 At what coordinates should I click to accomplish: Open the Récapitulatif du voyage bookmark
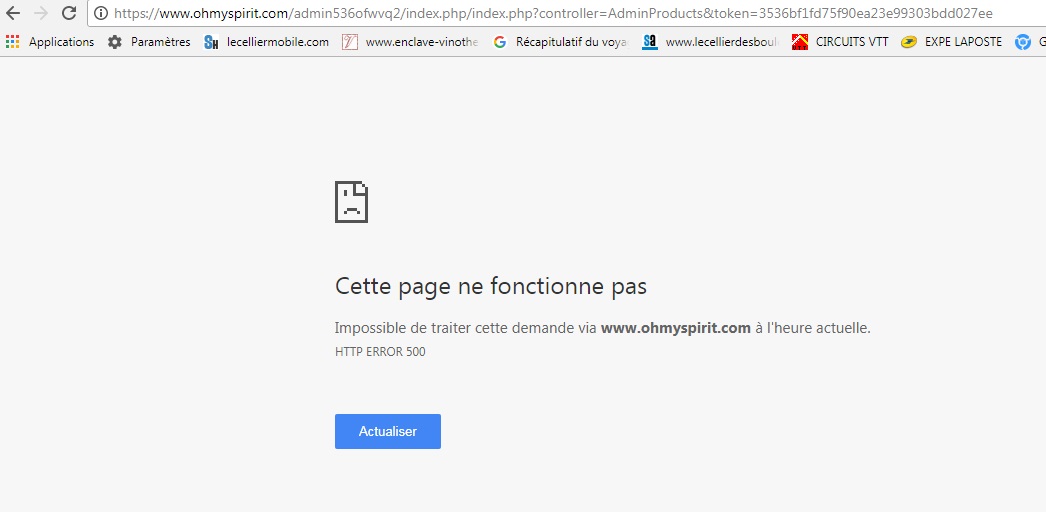pos(572,42)
